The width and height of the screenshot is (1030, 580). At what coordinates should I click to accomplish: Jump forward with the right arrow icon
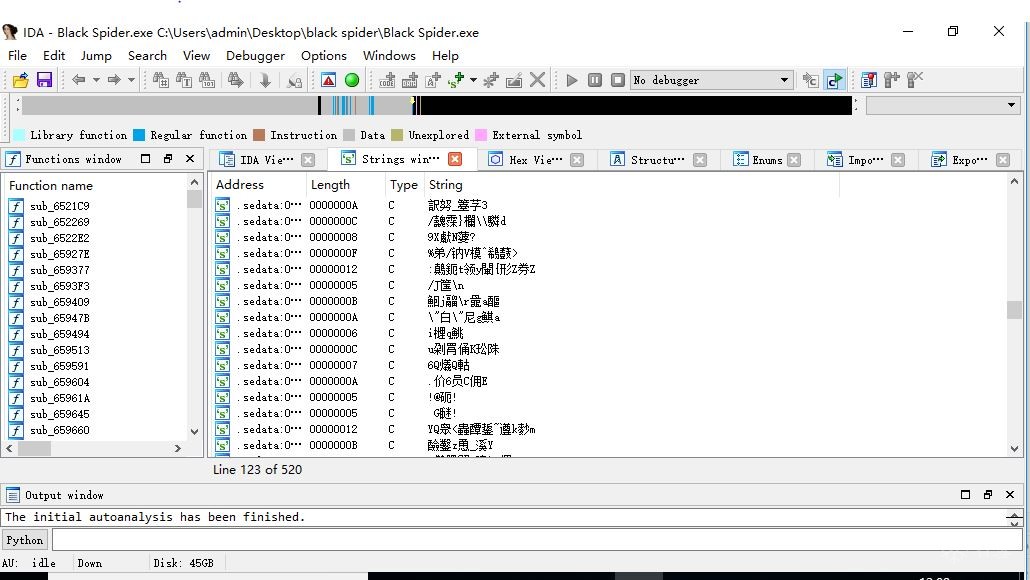click(114, 80)
